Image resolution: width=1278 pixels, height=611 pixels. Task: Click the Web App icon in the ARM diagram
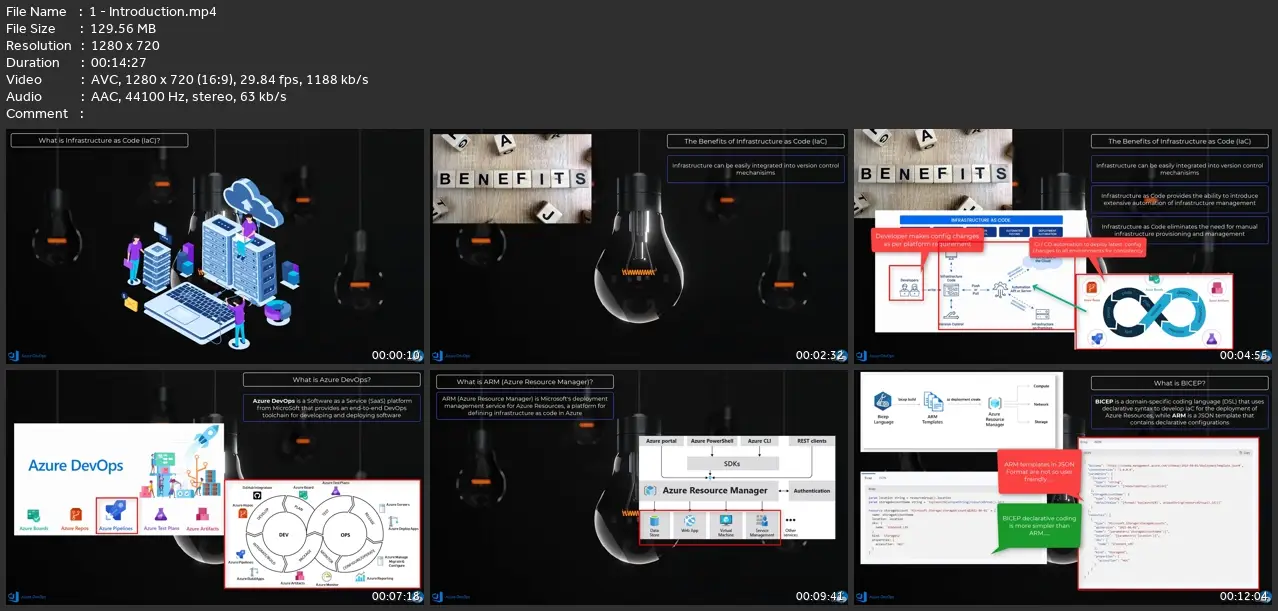tap(689, 521)
